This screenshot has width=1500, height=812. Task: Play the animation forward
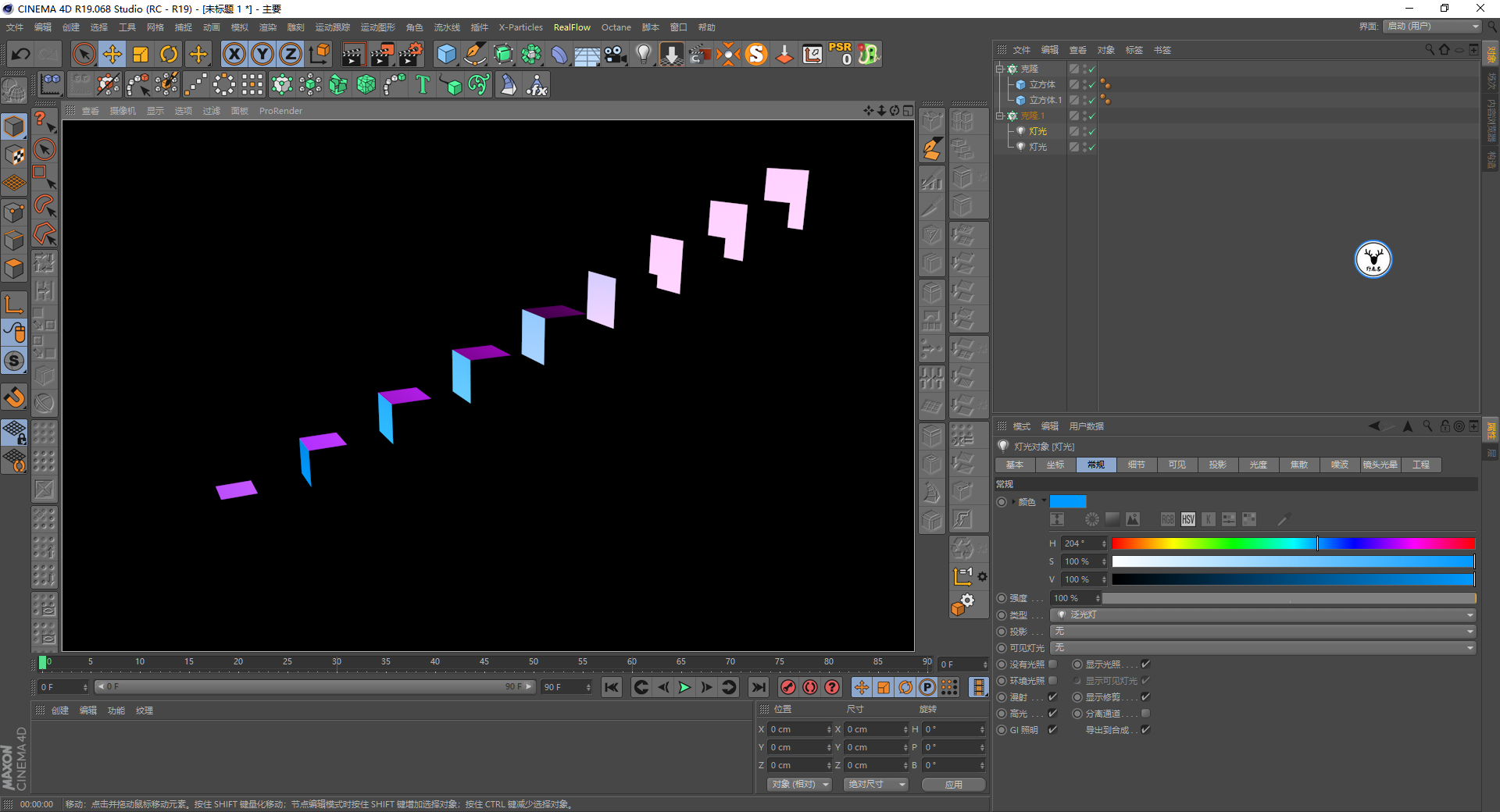click(684, 687)
